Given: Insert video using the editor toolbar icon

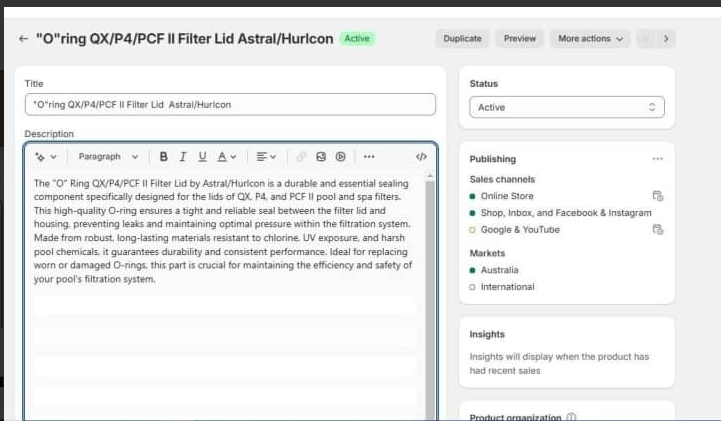Looking at the screenshot, I should [340, 157].
